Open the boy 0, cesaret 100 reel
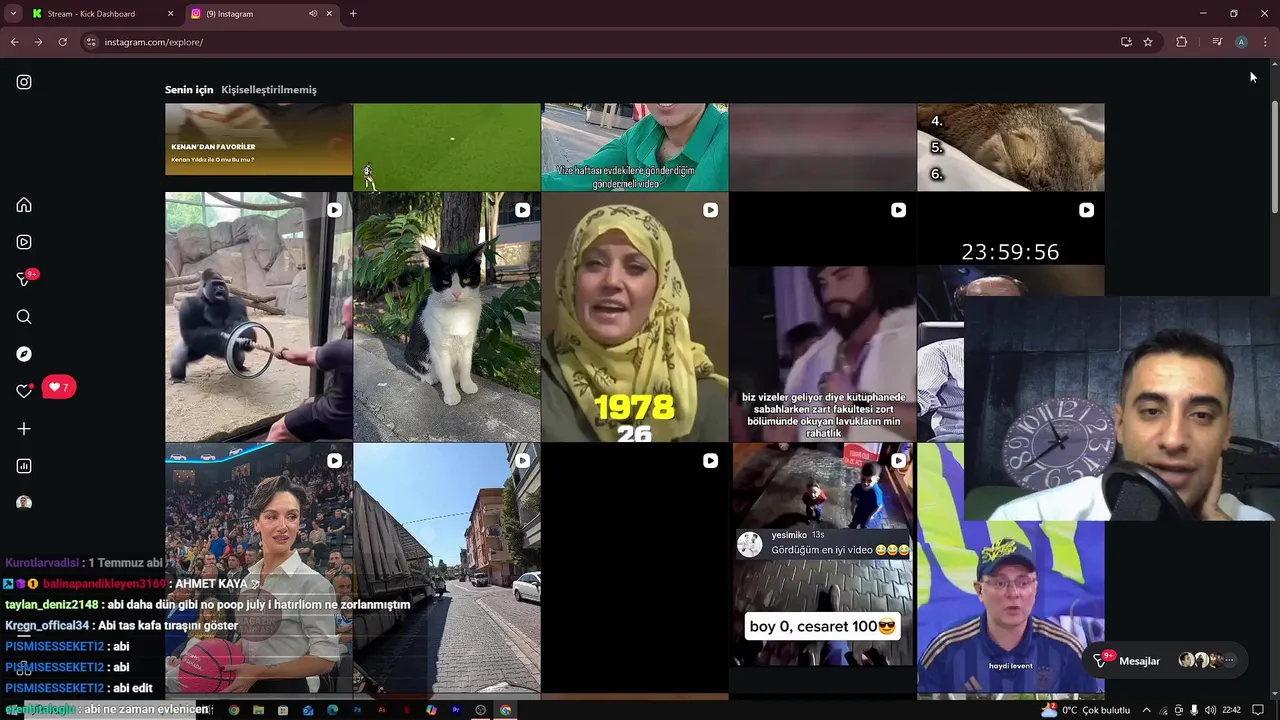 822,568
